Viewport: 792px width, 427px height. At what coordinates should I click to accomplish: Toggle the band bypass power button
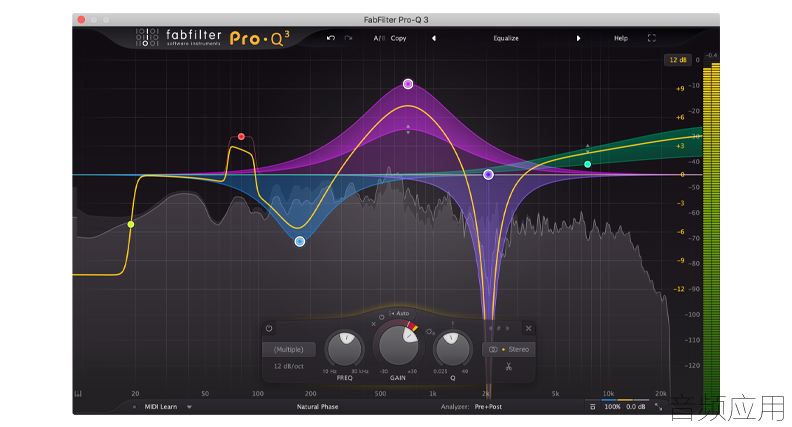coord(269,328)
